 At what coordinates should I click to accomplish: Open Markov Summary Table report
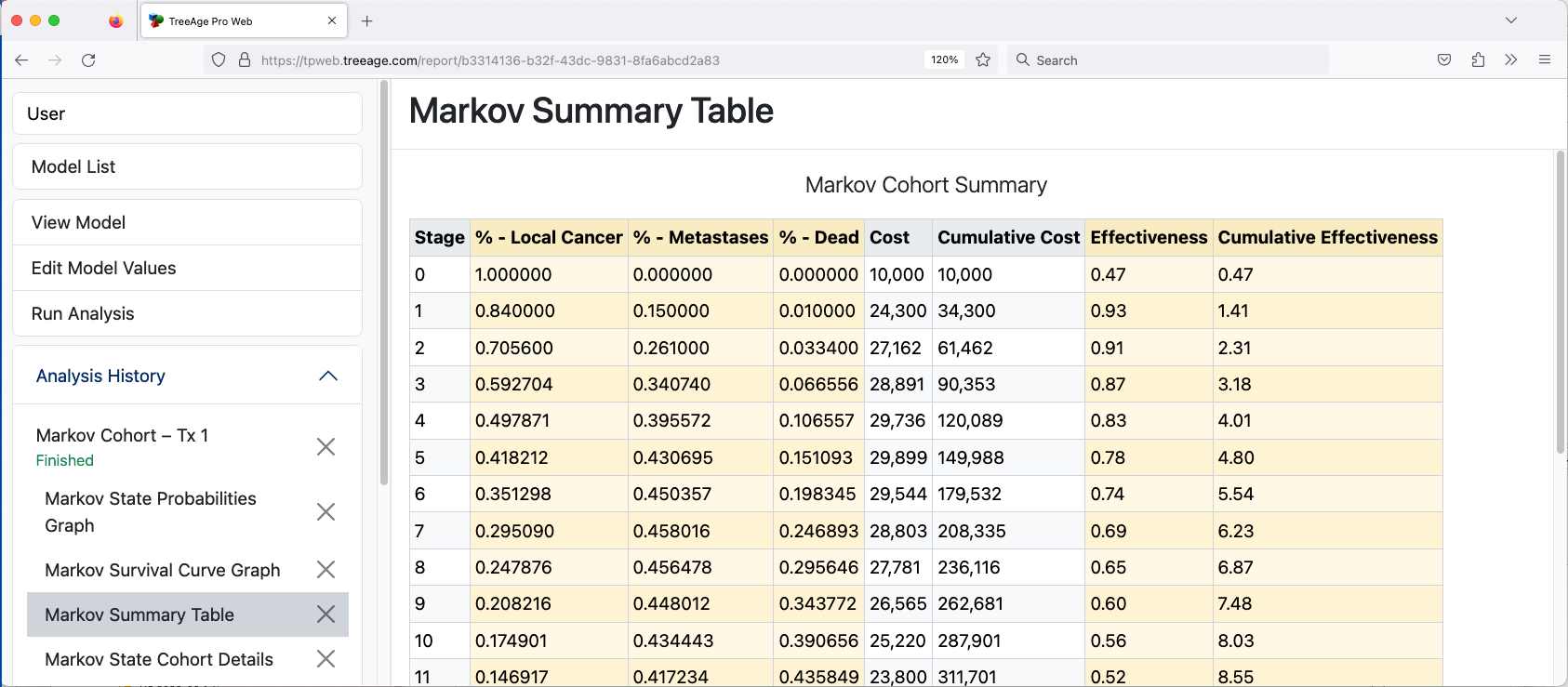tap(140, 614)
